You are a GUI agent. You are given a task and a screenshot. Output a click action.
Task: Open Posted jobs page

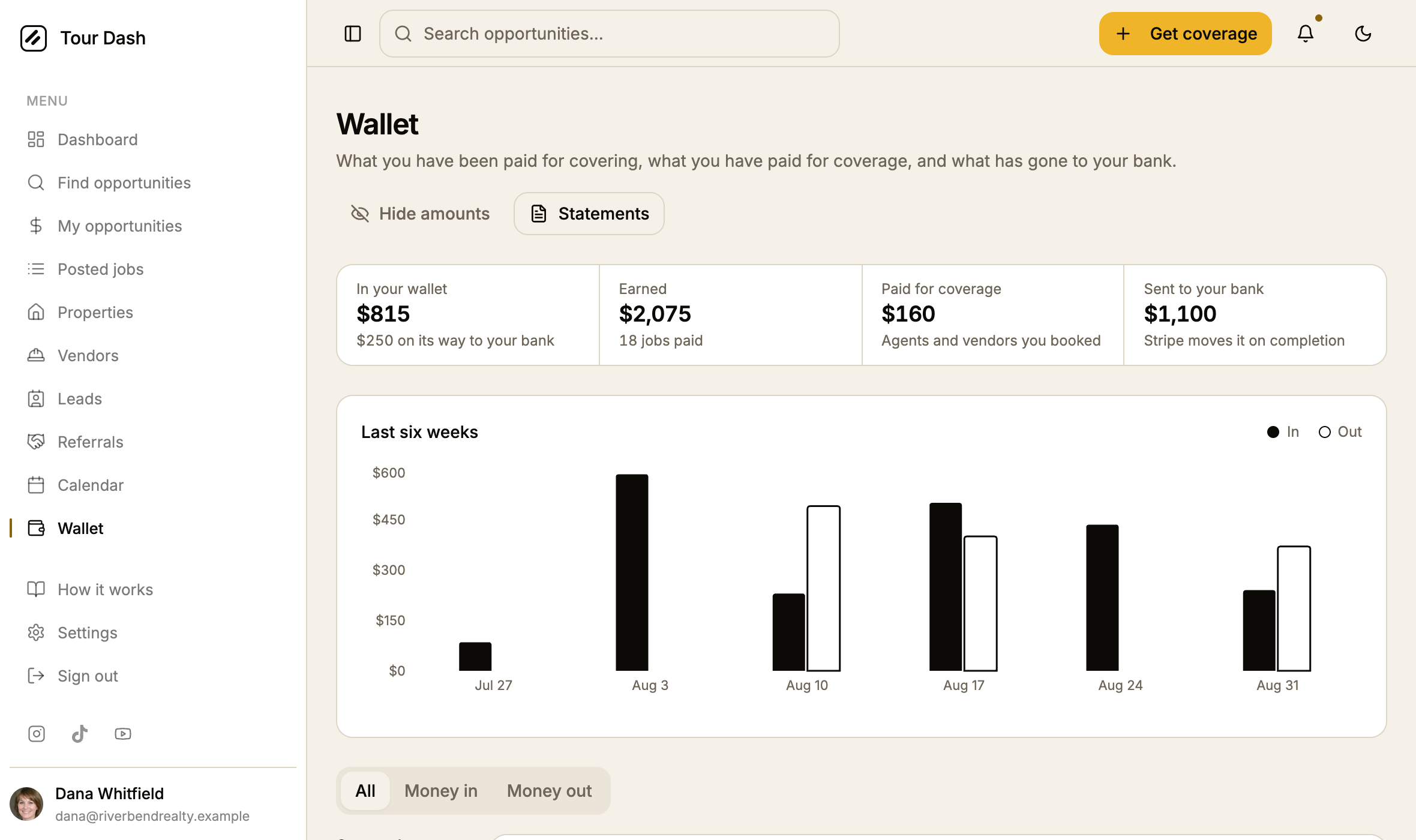pos(153,269)
